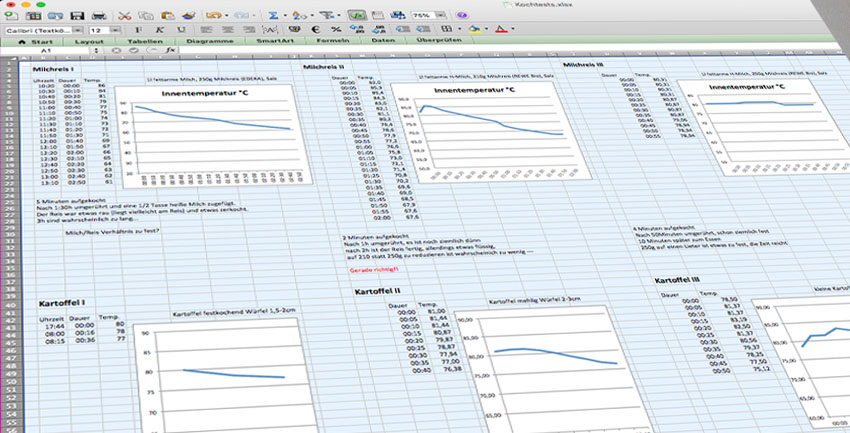Switch to the Formeln ribbon tab

point(331,41)
